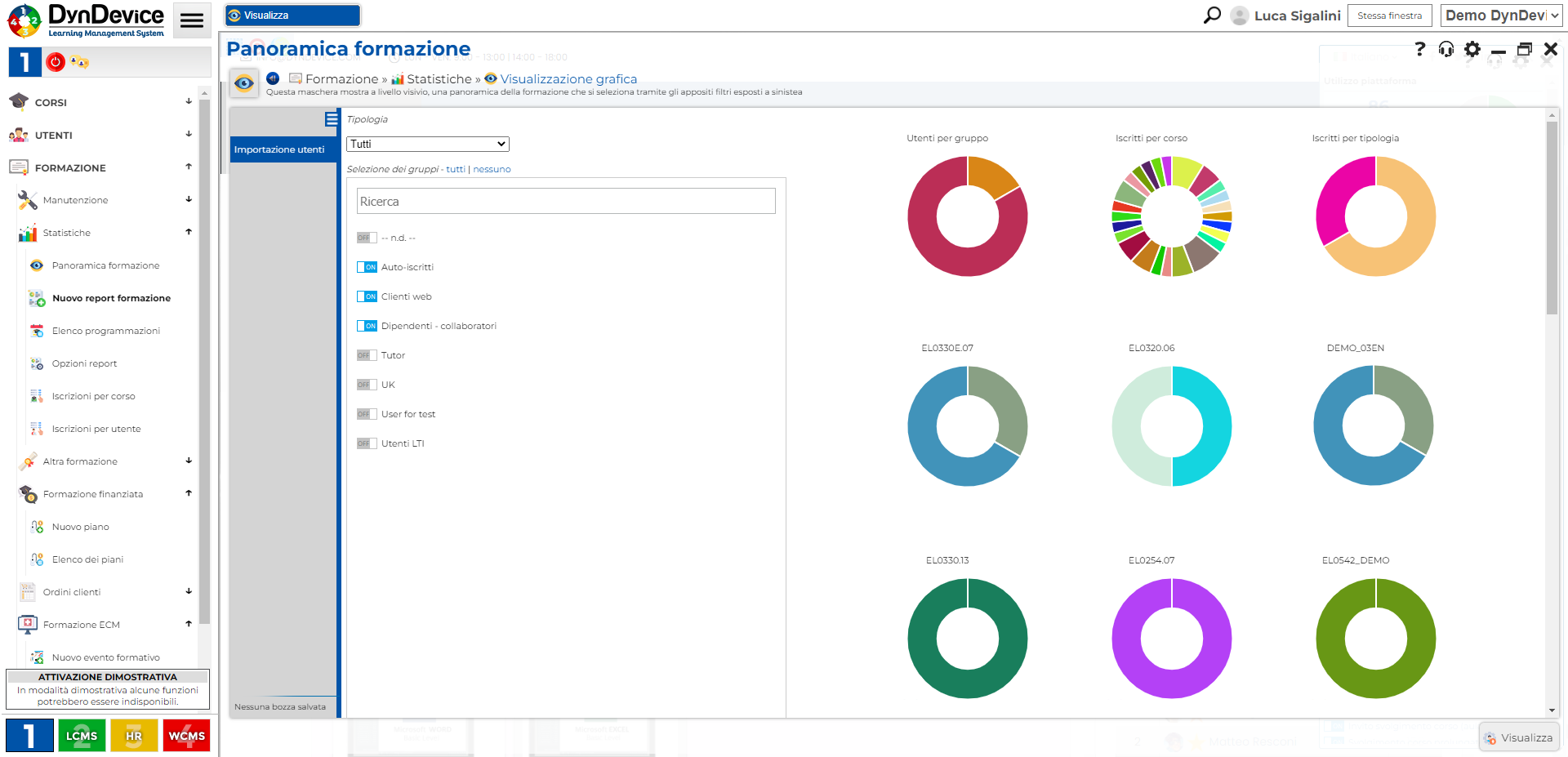Open settings via the gear icon

(1472, 50)
